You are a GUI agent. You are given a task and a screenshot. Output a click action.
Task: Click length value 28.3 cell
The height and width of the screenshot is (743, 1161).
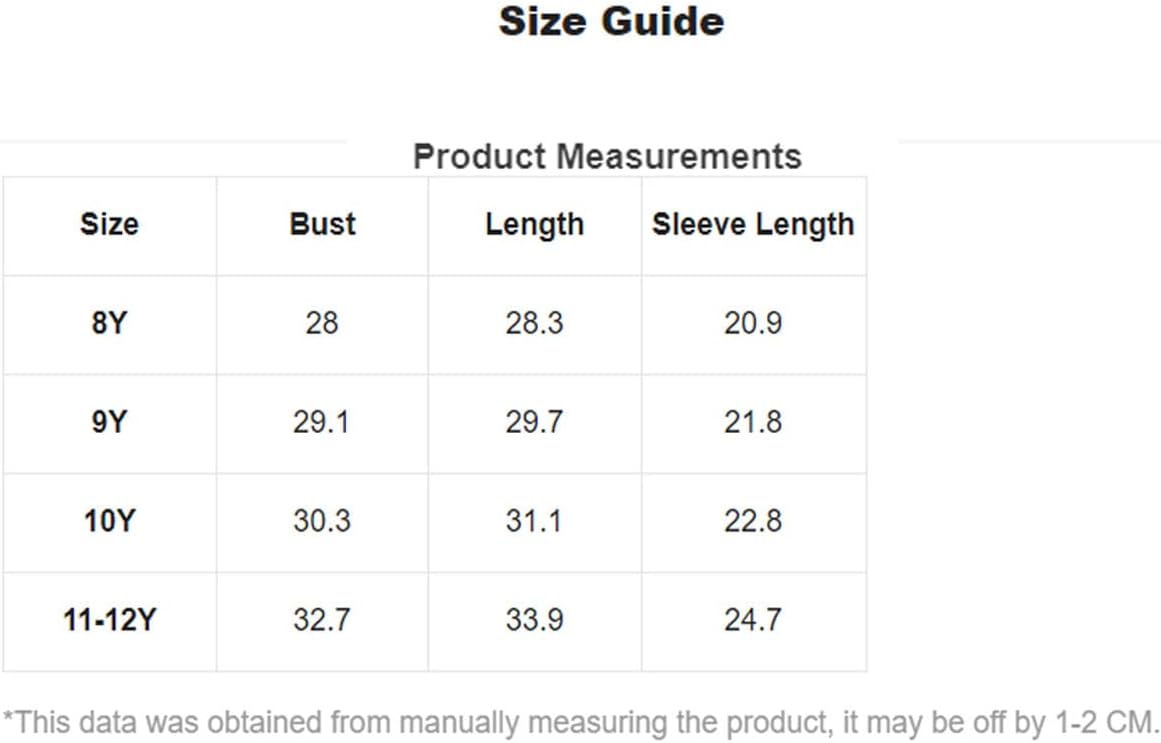point(535,324)
